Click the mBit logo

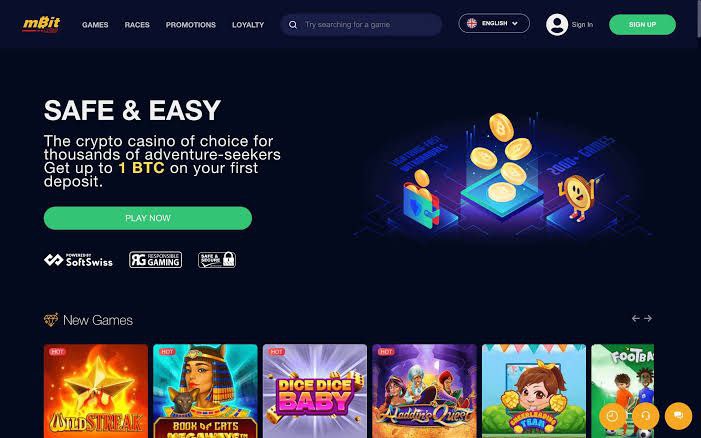pyautogui.click(x=41, y=24)
